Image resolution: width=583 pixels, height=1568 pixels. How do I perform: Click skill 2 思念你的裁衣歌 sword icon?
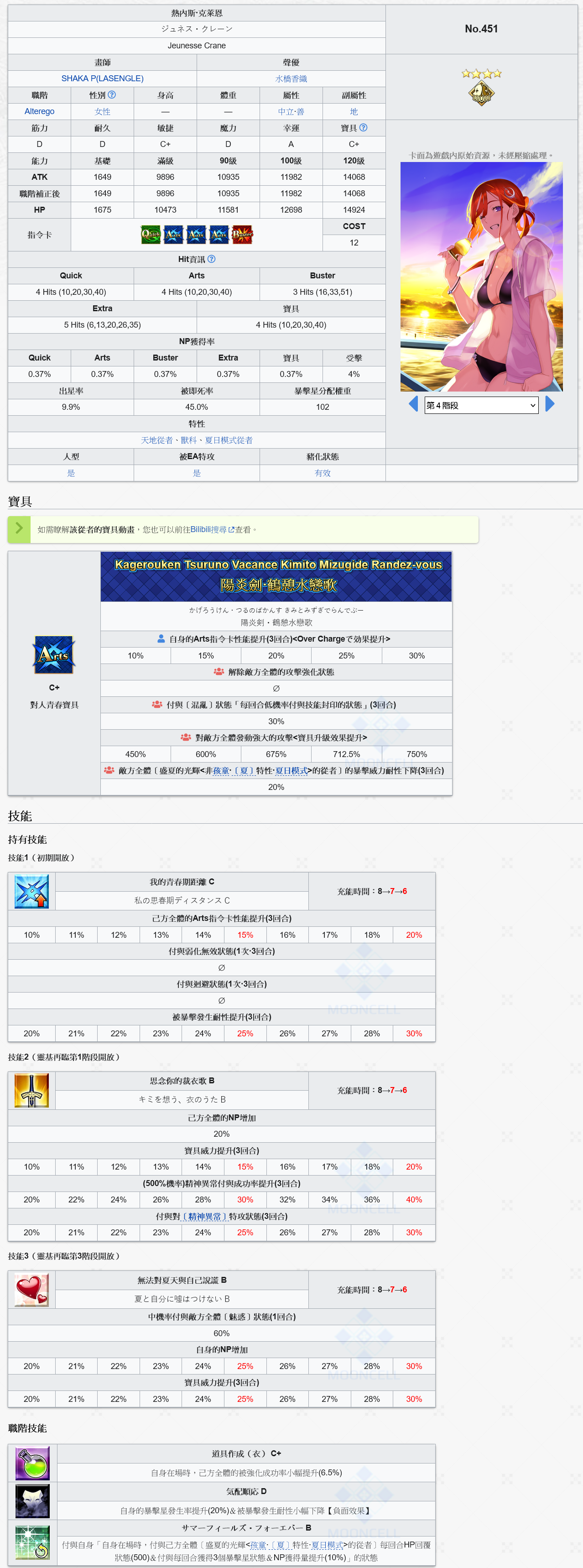tap(31, 1091)
